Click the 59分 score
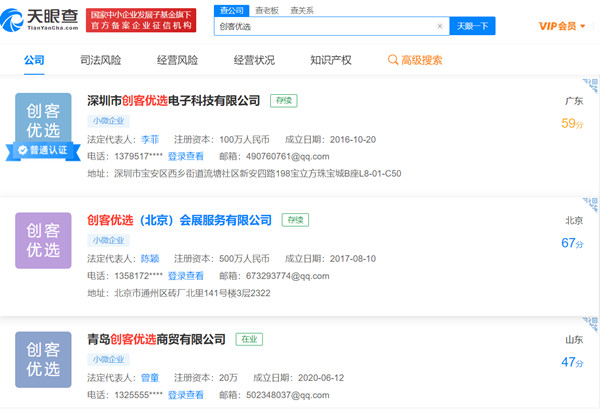Viewport: 600px width, 409px height. click(x=572, y=123)
